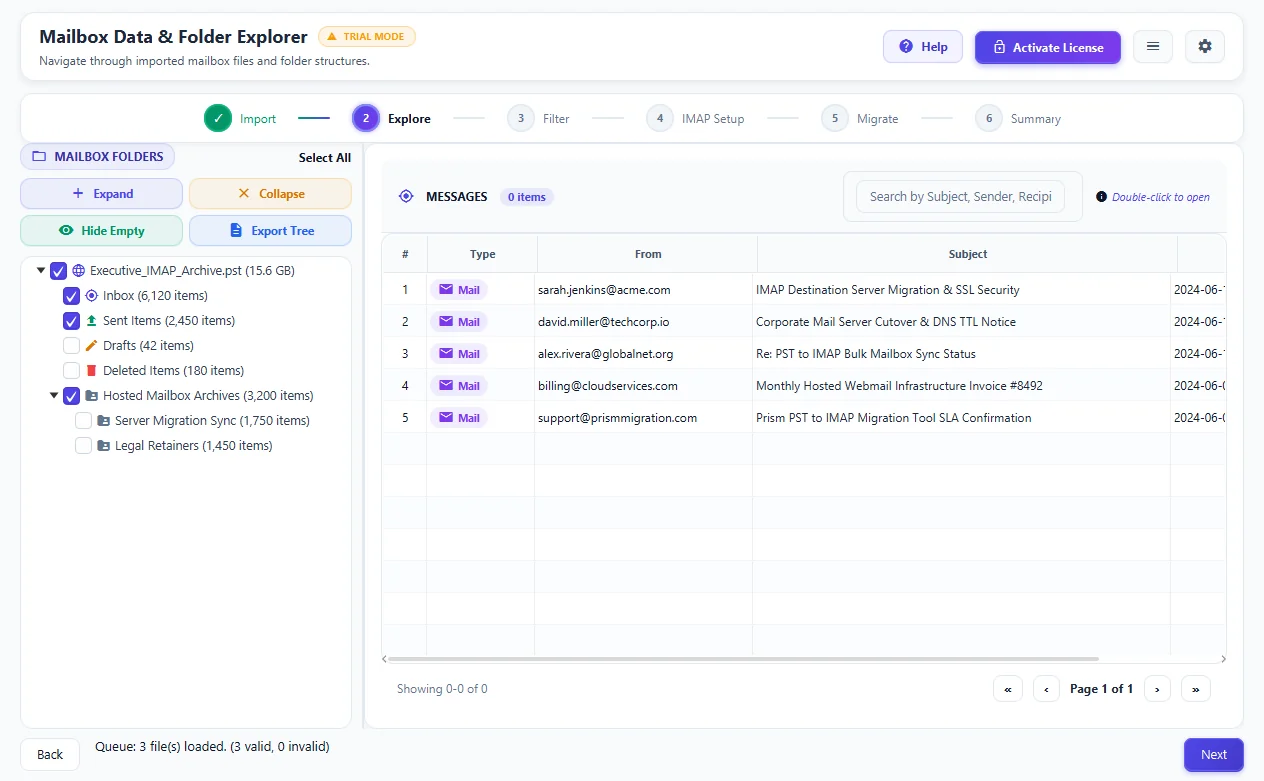Image resolution: width=1264 pixels, height=781 pixels.
Task: Proceed with the Next button
Action: [1214, 755]
